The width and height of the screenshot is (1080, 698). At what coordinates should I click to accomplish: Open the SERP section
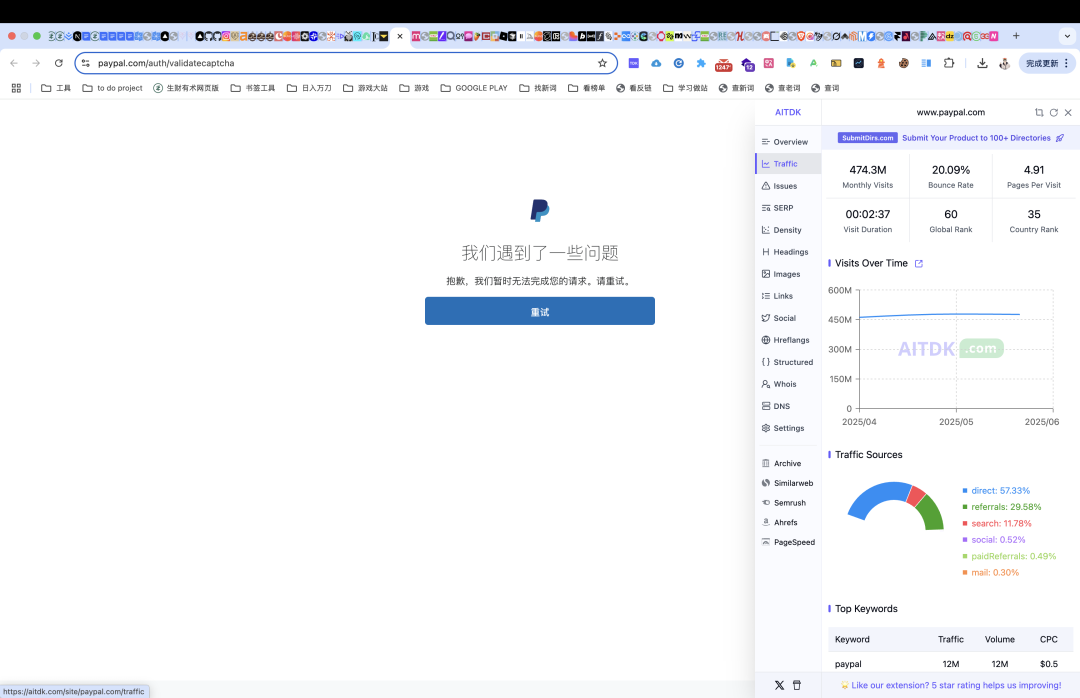(x=788, y=208)
